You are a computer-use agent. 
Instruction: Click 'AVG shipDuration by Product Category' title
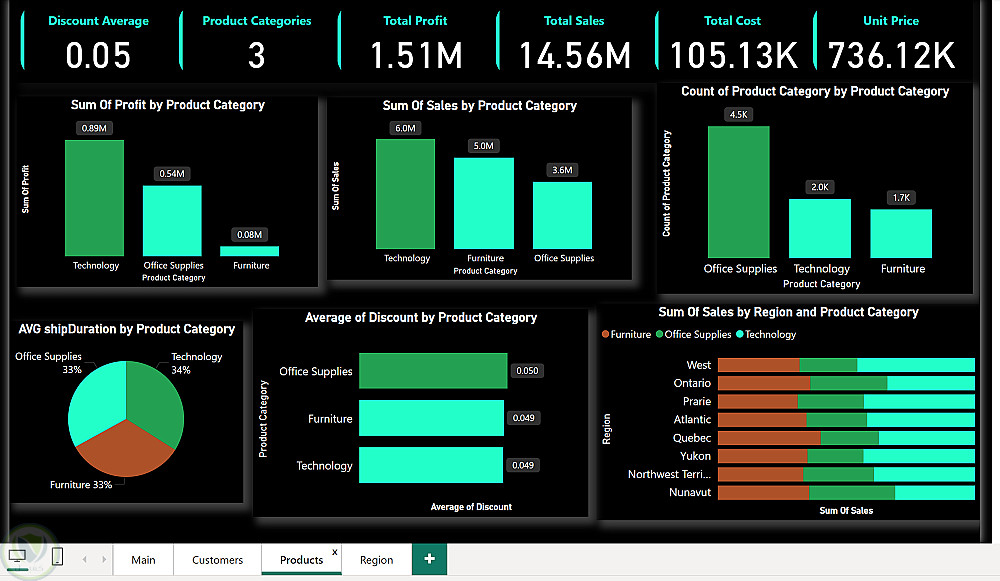(x=126, y=329)
